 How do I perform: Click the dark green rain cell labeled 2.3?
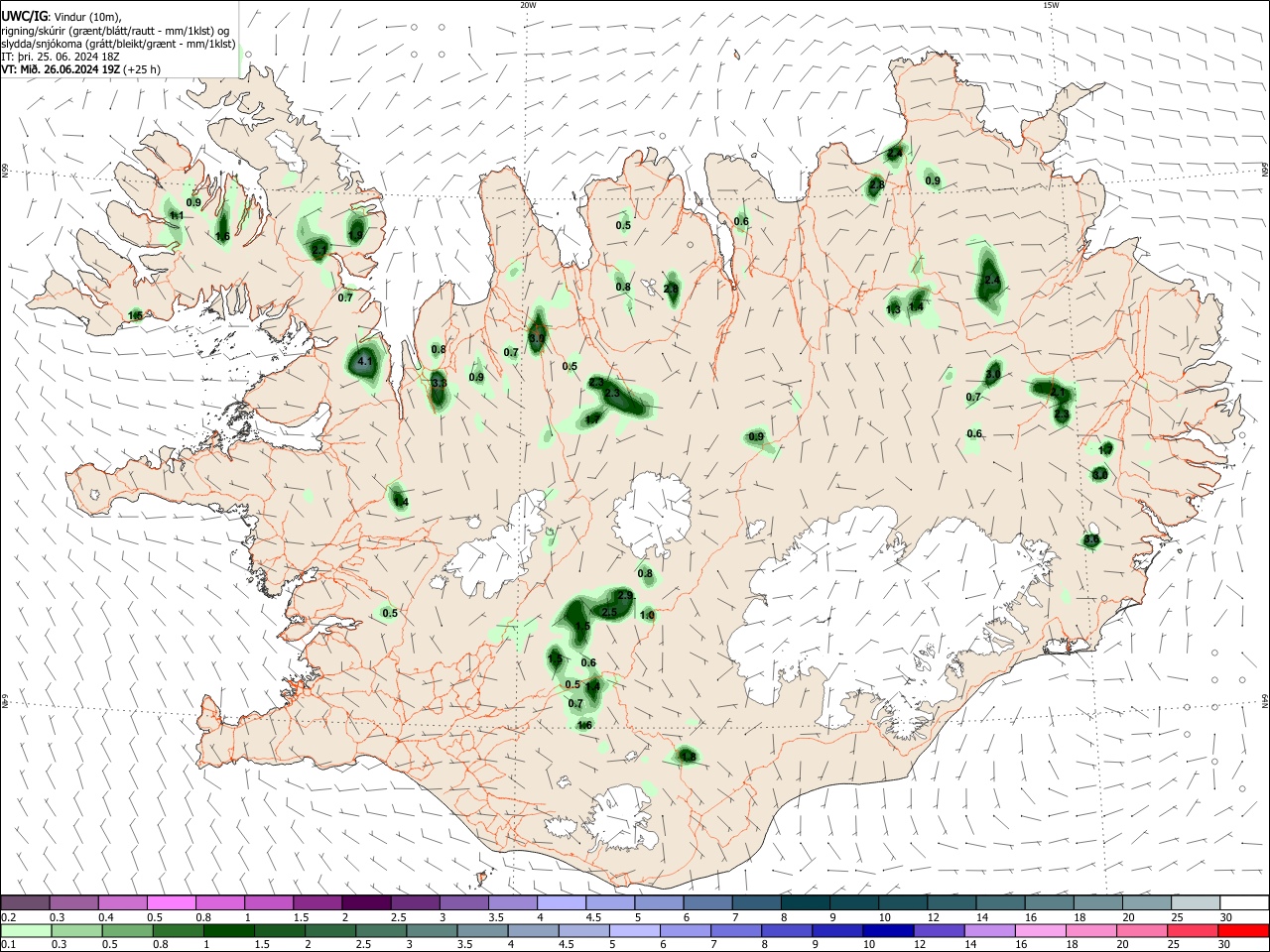(613, 395)
